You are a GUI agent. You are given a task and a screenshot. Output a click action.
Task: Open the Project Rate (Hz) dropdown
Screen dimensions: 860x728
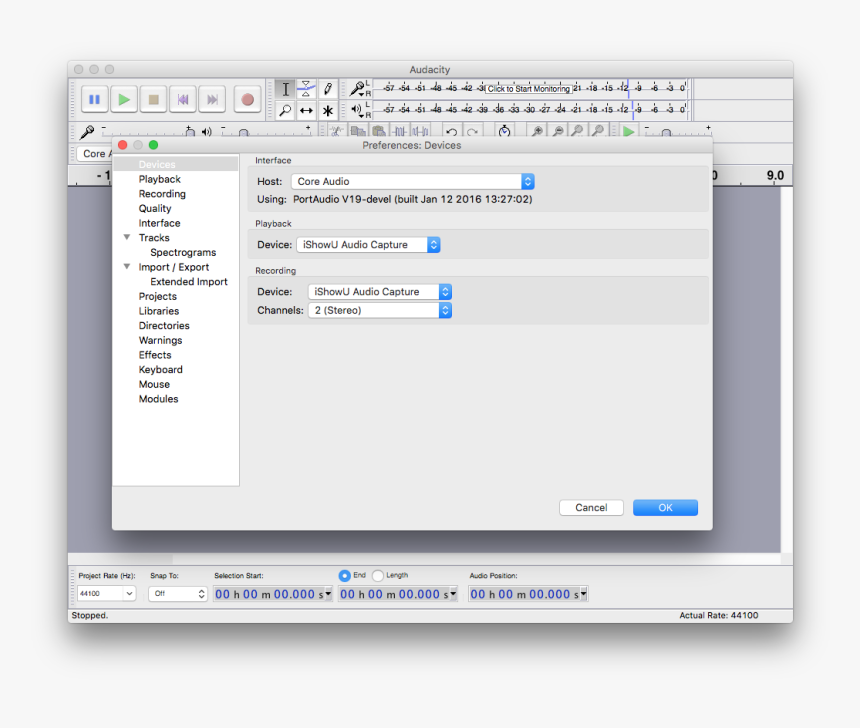tap(106, 593)
